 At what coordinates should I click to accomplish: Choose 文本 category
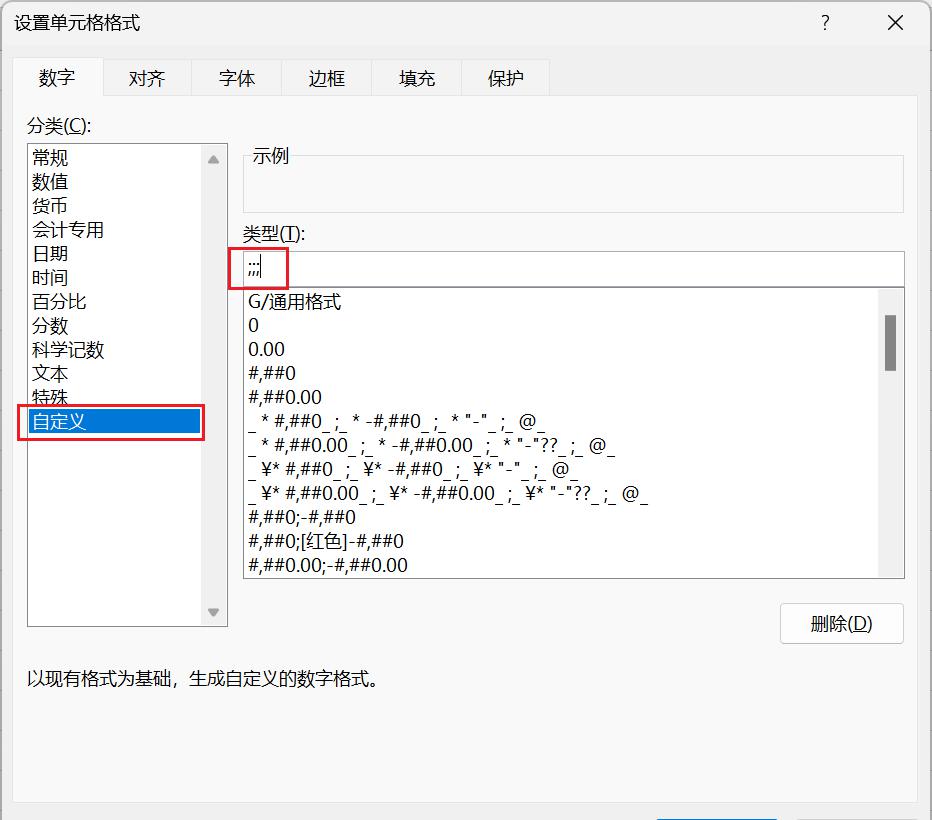(x=115, y=373)
